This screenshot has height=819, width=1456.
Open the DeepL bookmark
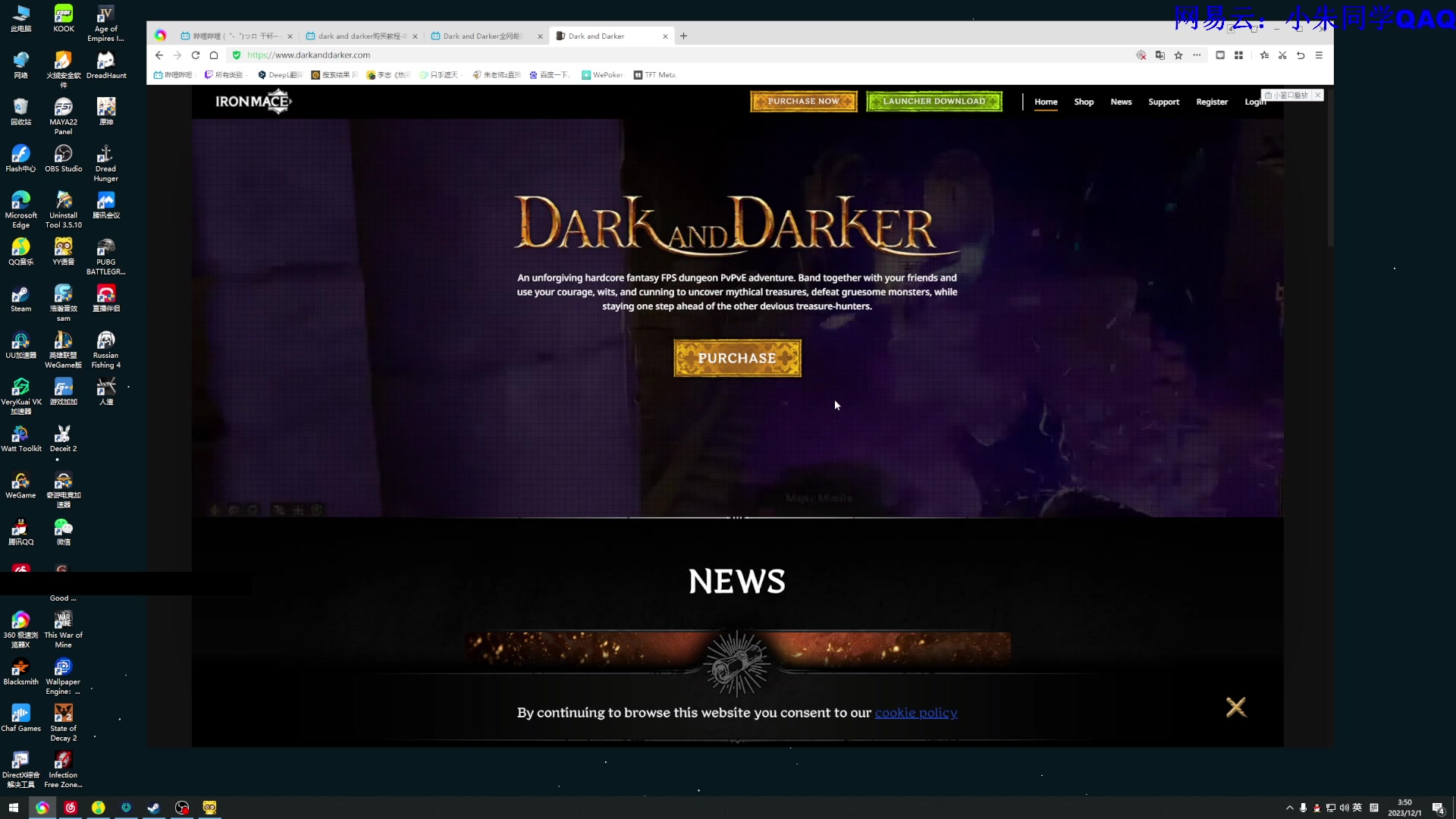coord(279,75)
